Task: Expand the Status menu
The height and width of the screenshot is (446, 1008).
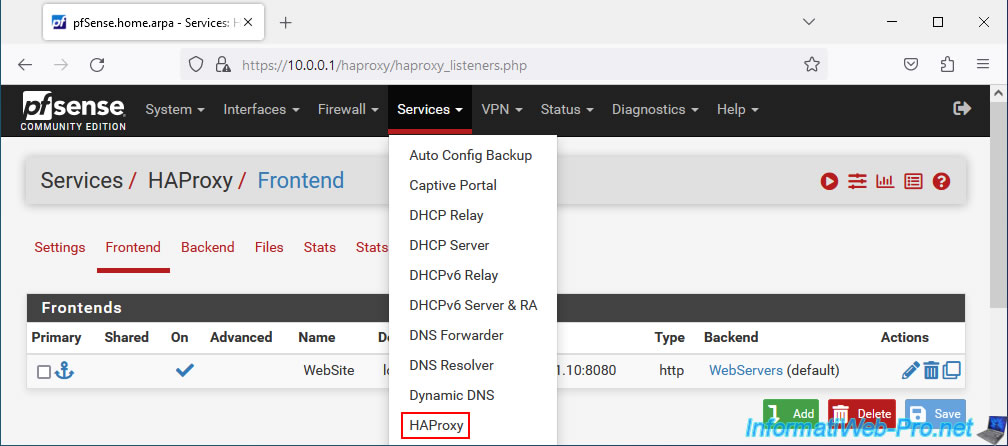Action: coord(567,109)
